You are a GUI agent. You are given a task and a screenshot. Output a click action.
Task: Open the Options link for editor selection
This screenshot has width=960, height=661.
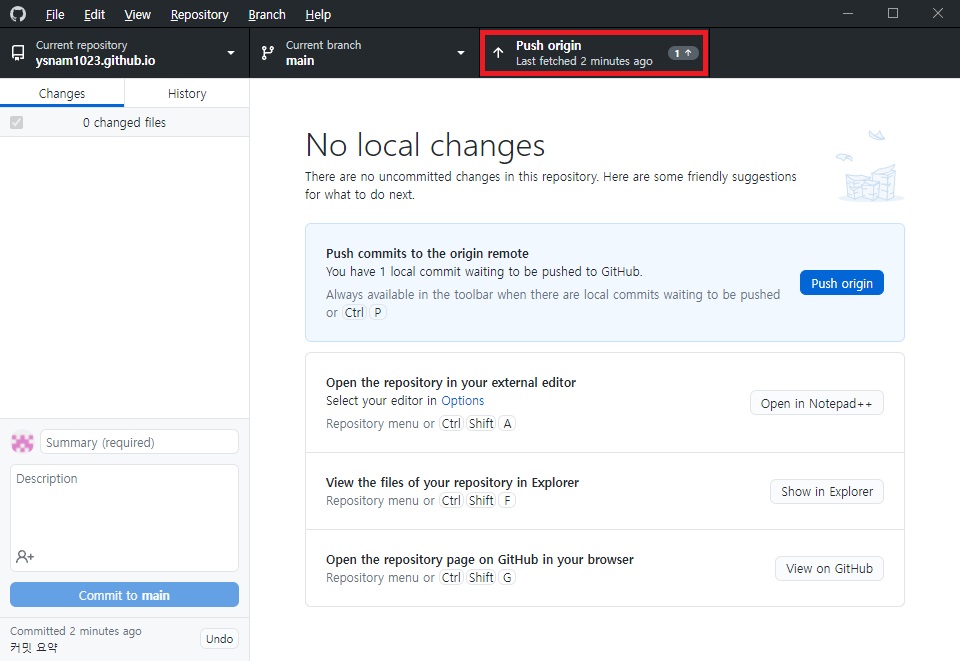462,401
